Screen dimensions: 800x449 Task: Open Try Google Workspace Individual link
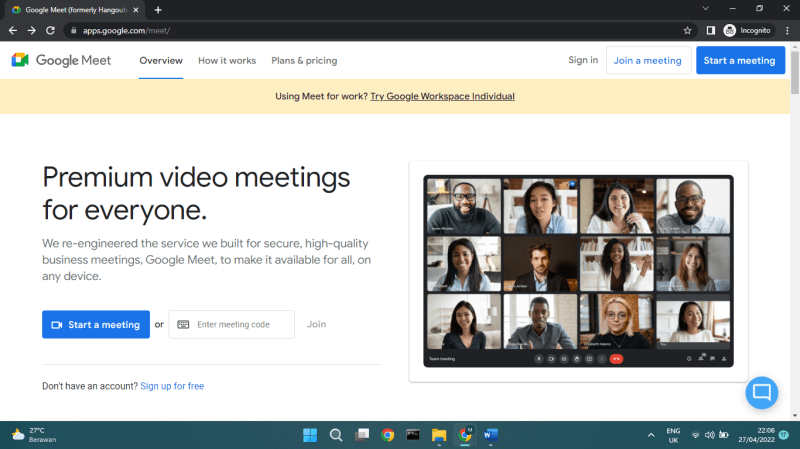442,96
